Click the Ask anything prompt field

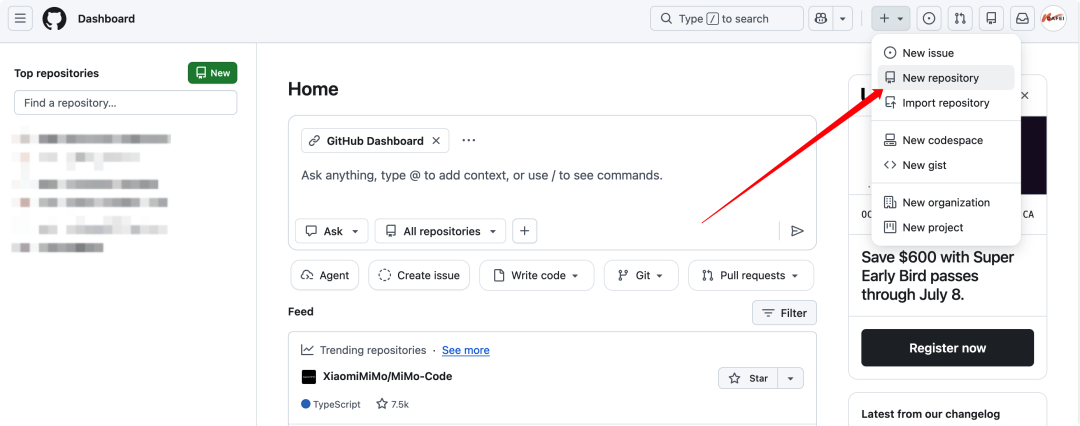pyautogui.click(x=552, y=176)
